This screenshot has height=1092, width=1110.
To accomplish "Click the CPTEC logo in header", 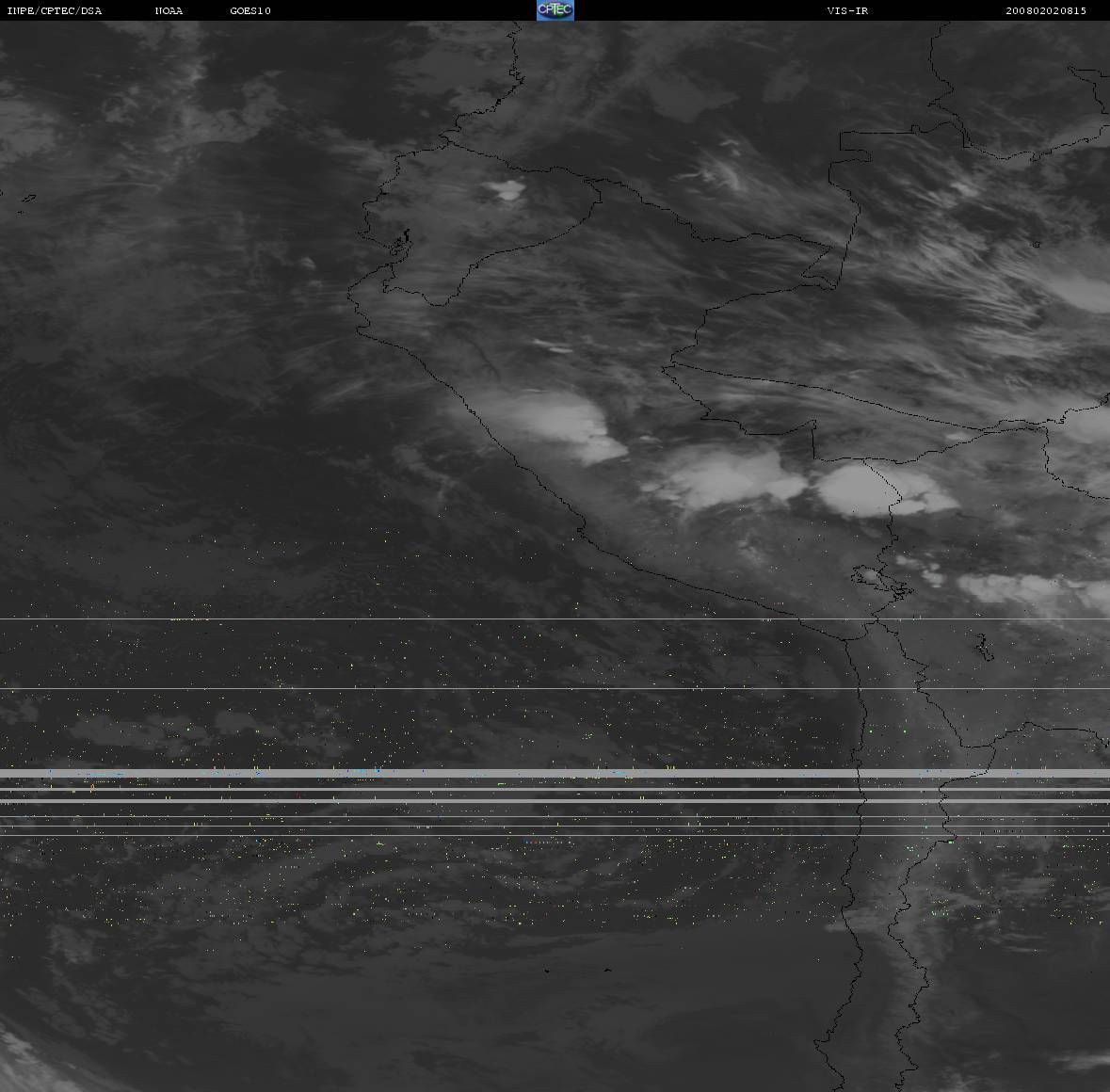I will coord(555,10).
